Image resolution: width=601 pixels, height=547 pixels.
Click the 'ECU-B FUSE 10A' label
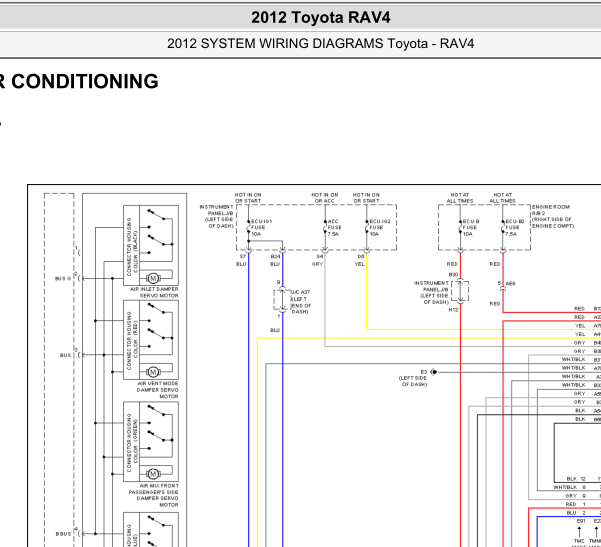coord(471,228)
